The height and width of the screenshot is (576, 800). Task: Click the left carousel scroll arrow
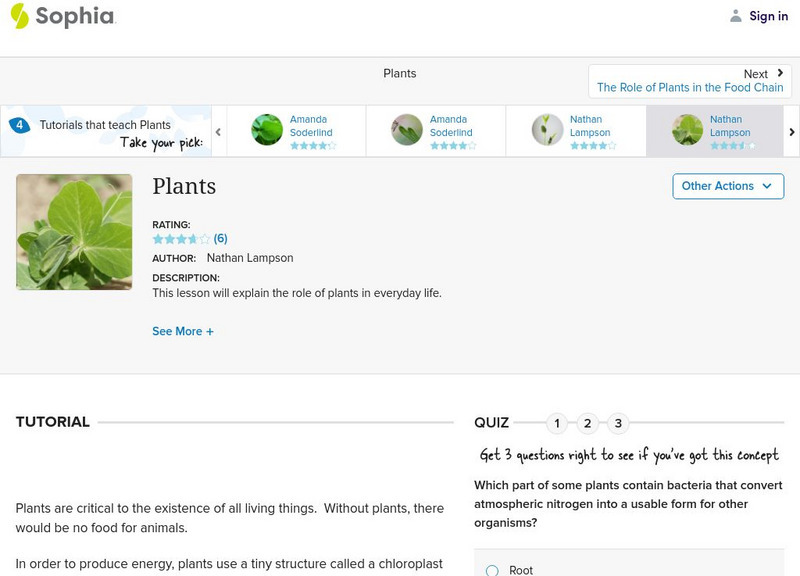(x=220, y=130)
